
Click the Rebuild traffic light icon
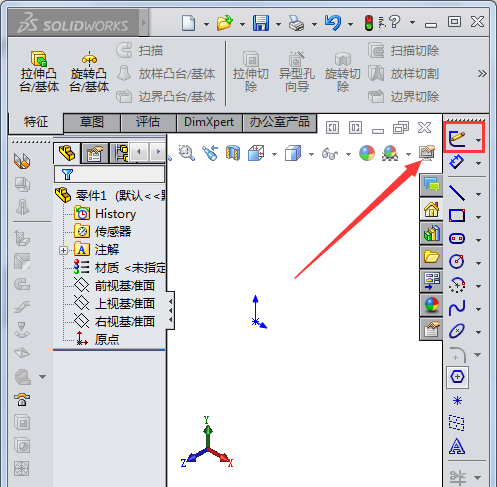pyautogui.click(x=369, y=23)
